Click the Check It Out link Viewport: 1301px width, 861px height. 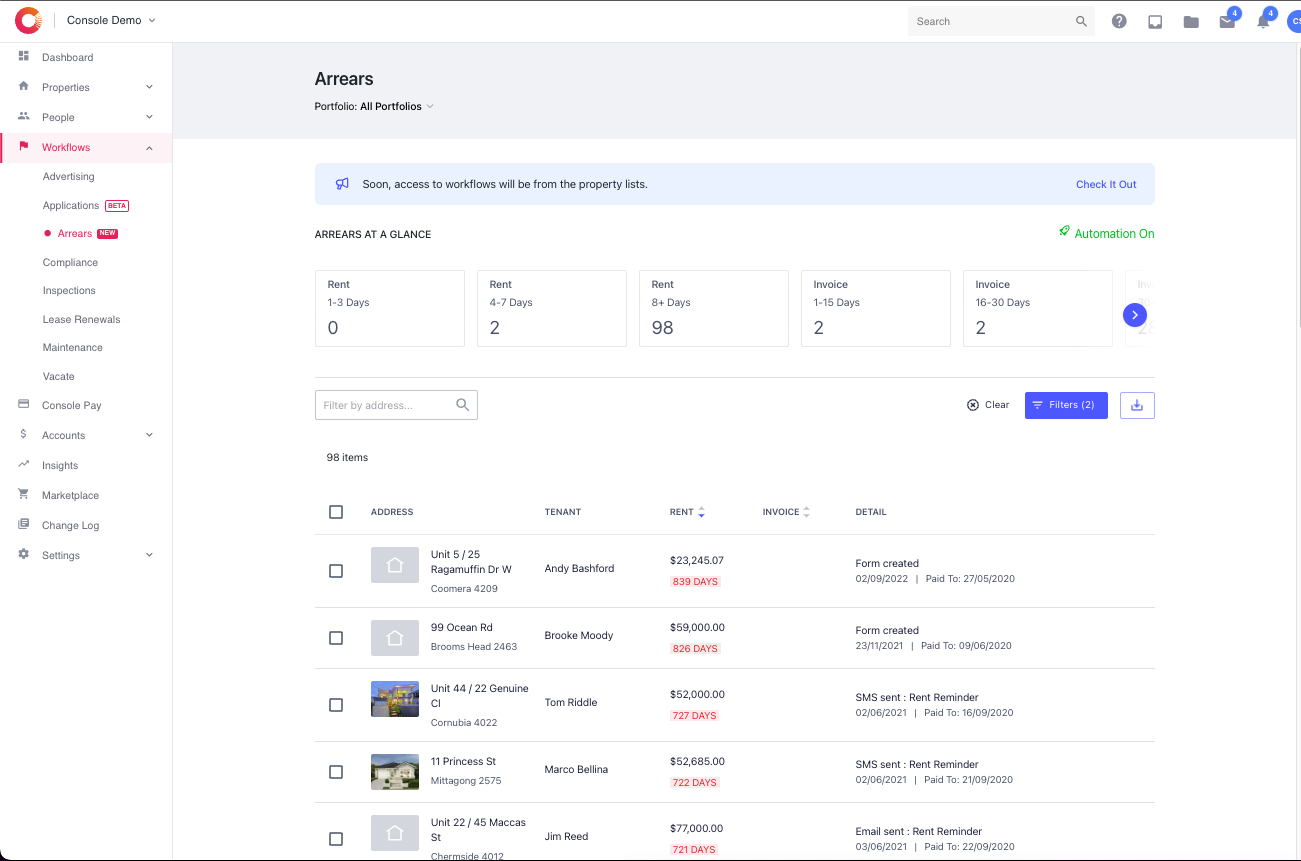tap(1106, 184)
